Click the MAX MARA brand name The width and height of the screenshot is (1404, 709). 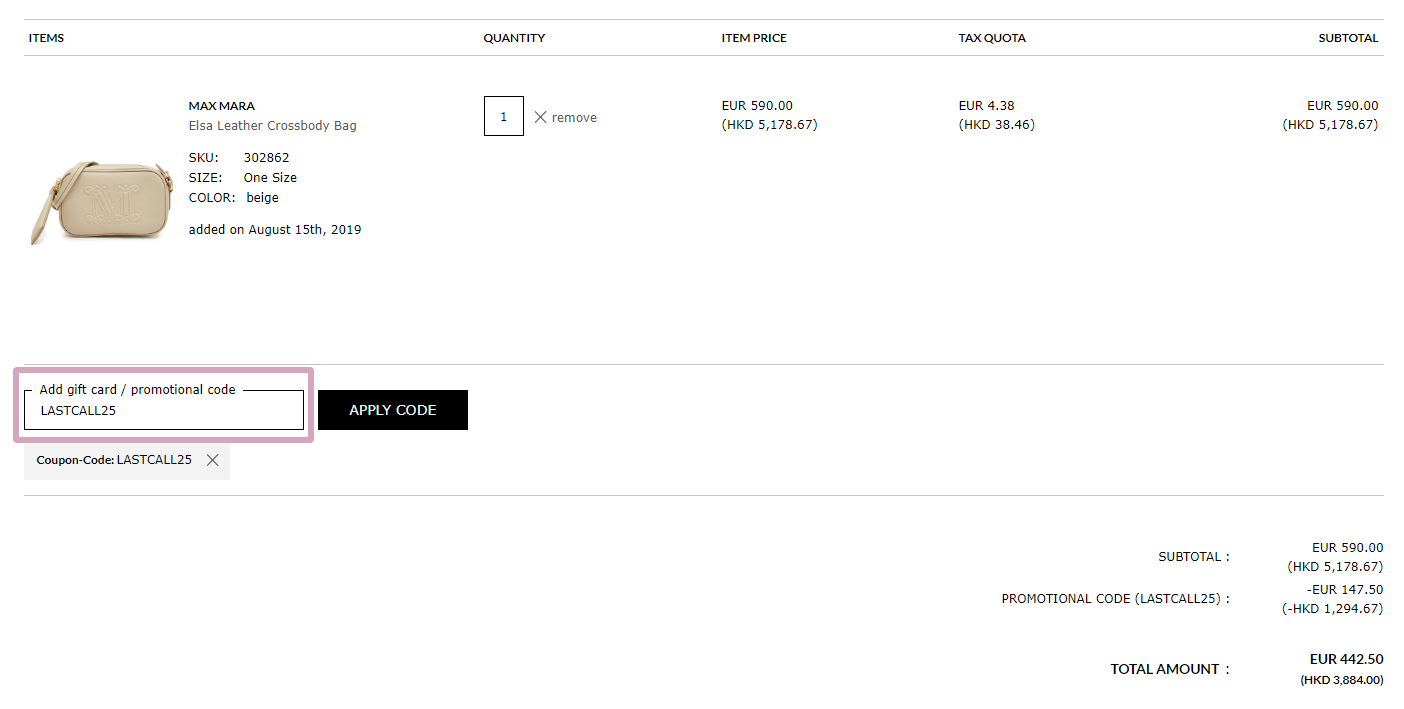pyautogui.click(x=222, y=106)
